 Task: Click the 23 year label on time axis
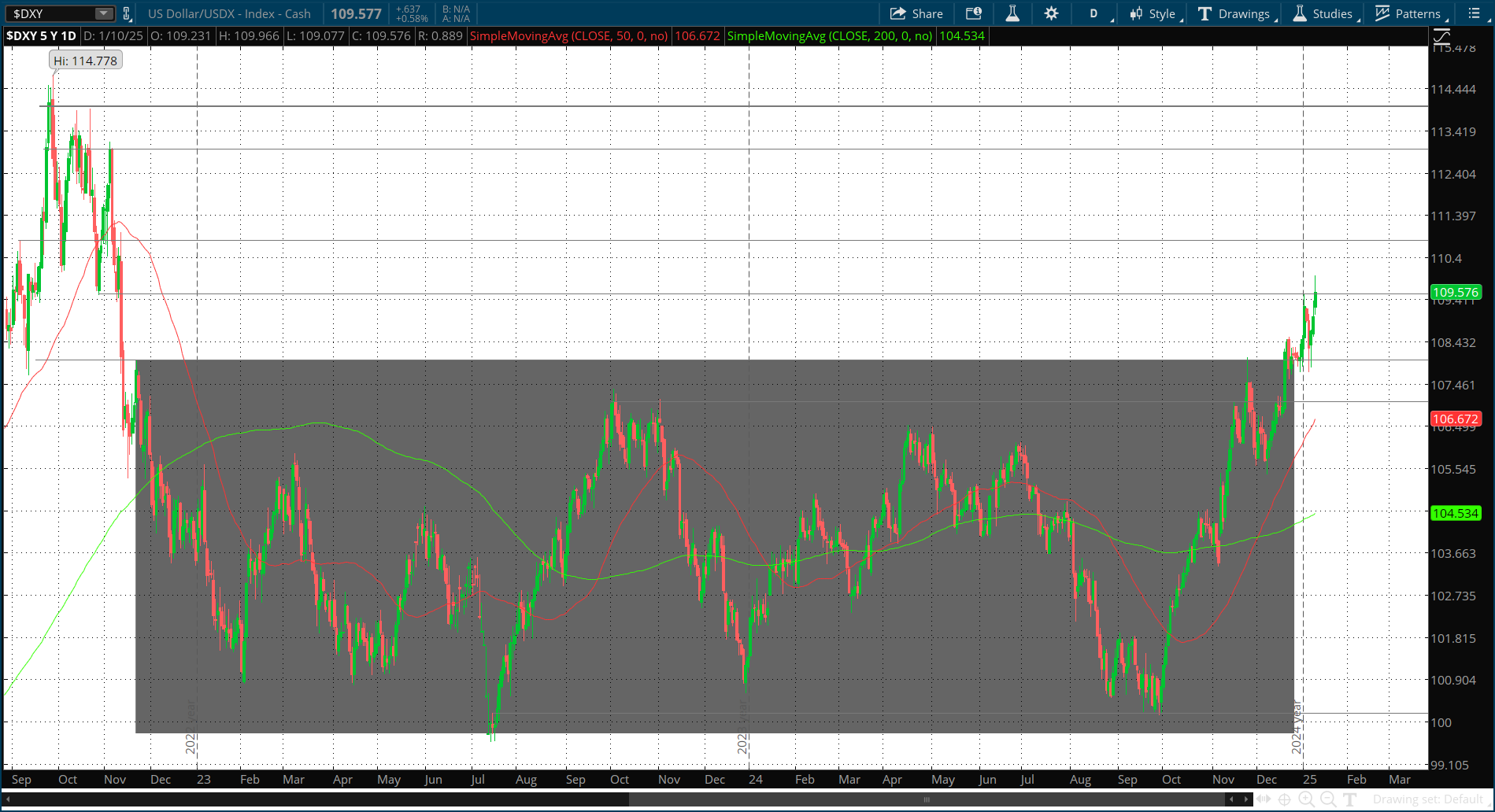204,779
